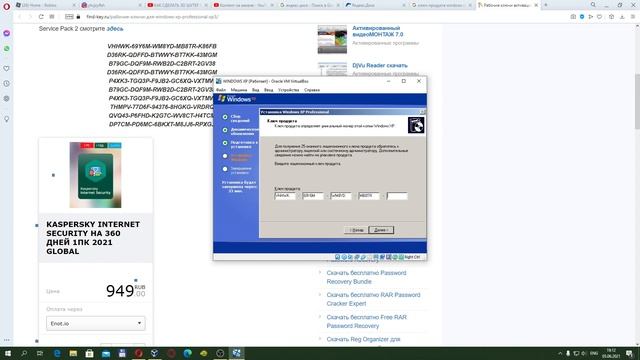
Task: Open Mail app on the taskbar
Action: pos(106,353)
